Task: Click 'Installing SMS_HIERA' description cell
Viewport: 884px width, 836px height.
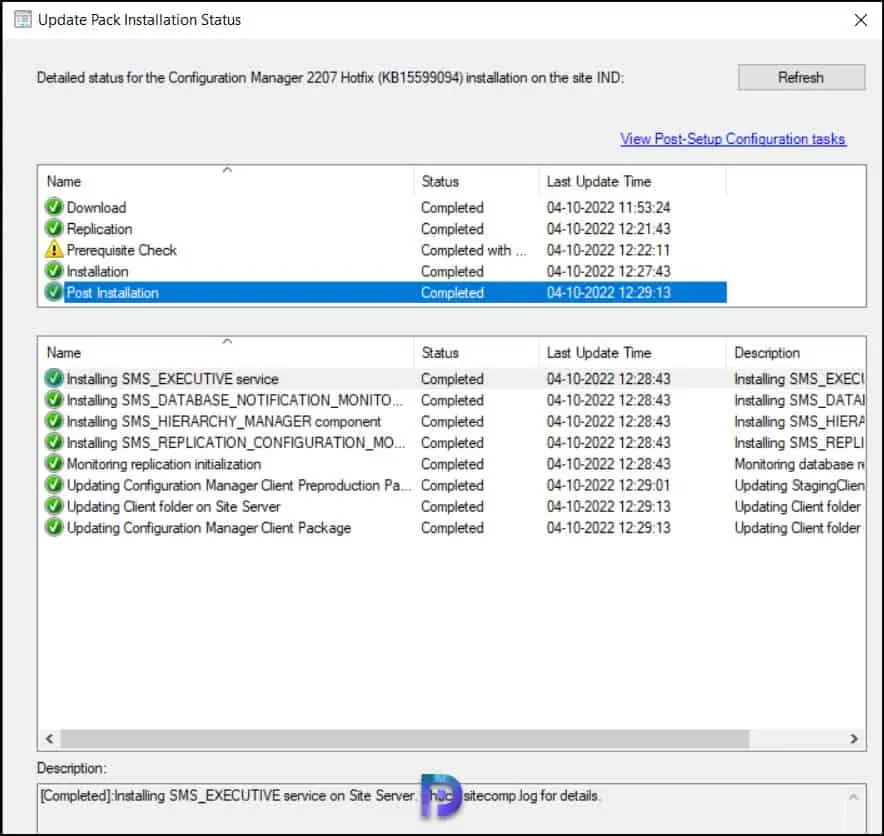Action: pos(799,421)
